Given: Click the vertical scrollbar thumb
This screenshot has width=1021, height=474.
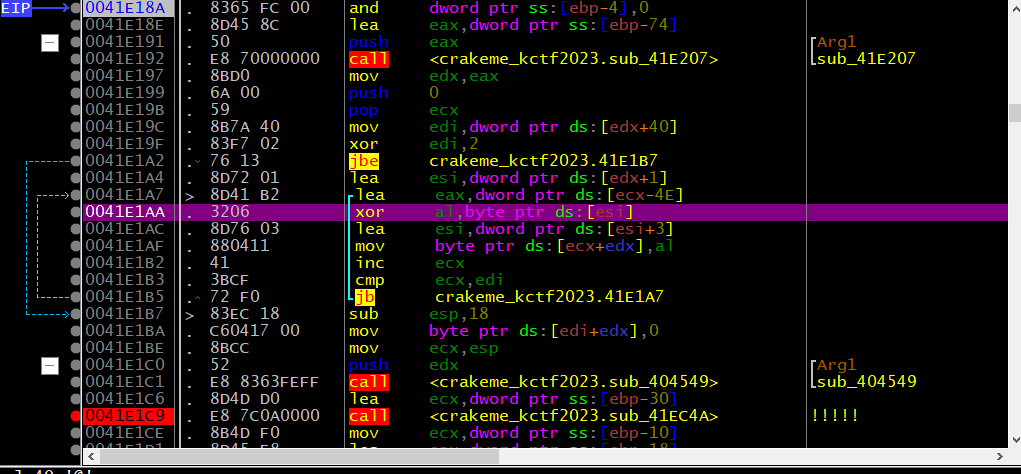Looking at the screenshot, I should 1014,113.
